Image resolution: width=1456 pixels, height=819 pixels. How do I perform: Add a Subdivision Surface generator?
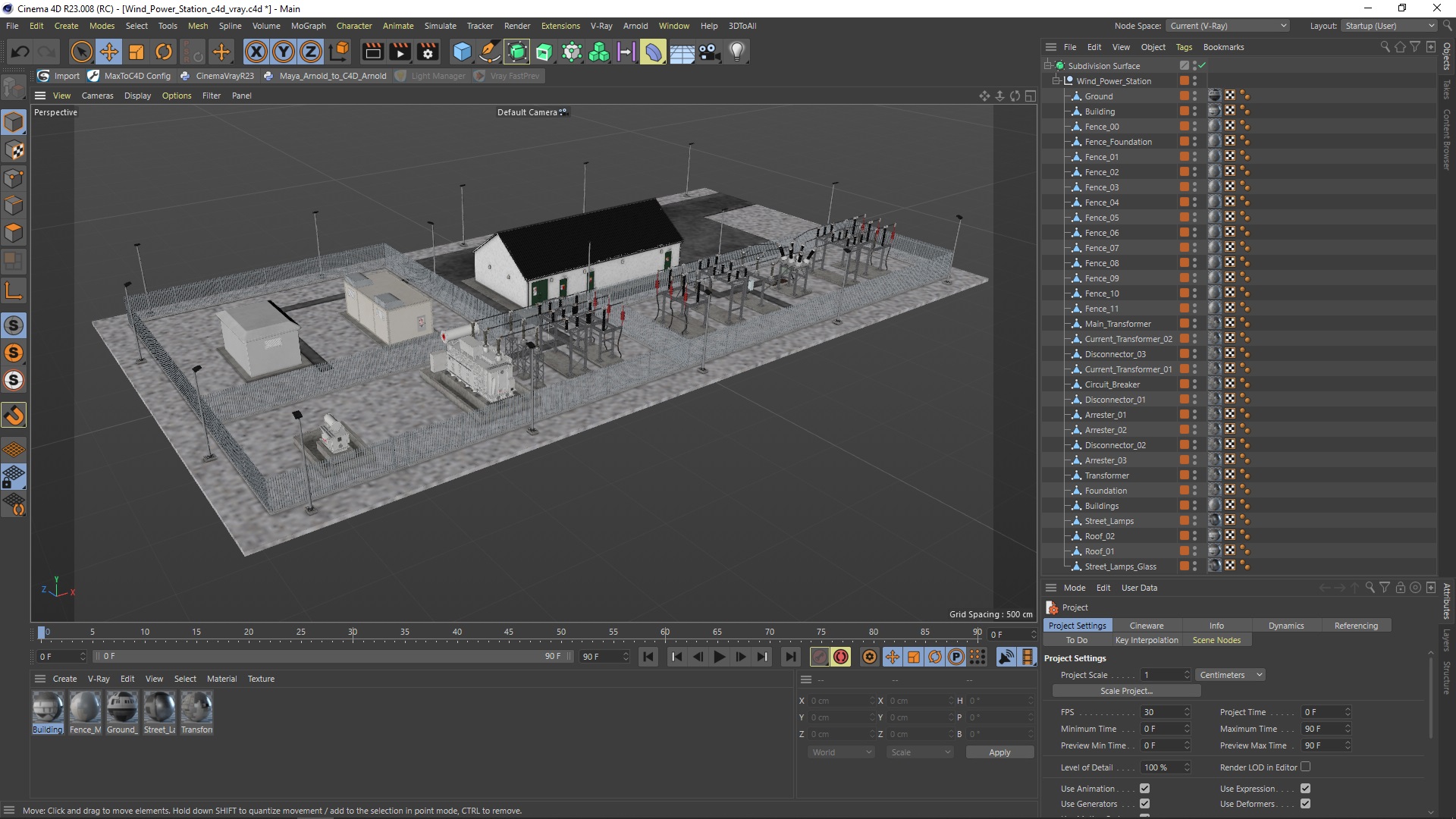tap(517, 52)
